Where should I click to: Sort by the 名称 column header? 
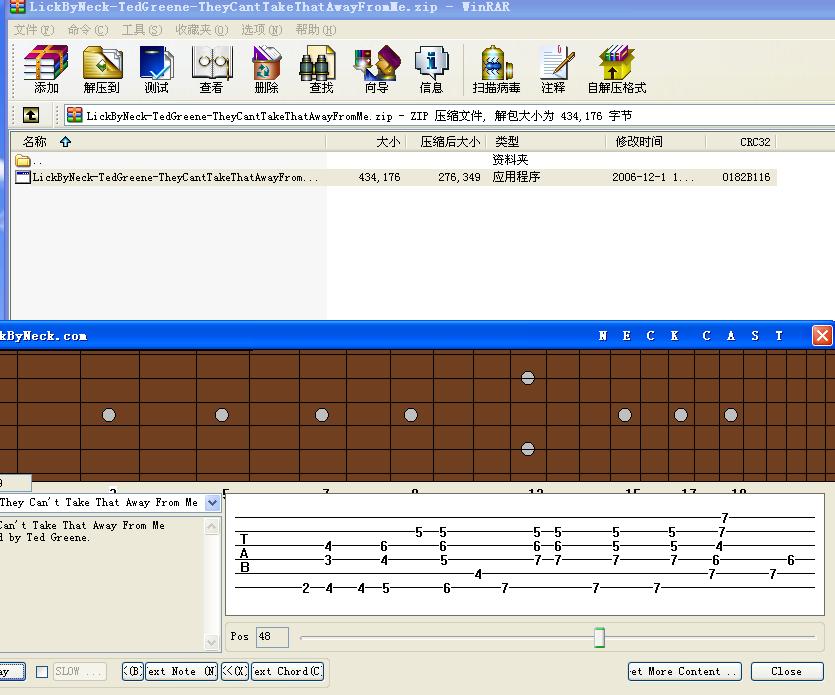[x=168, y=142]
